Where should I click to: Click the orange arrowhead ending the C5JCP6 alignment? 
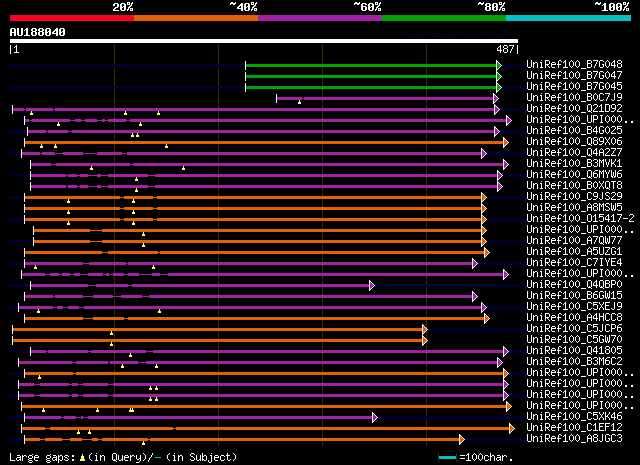425,329
